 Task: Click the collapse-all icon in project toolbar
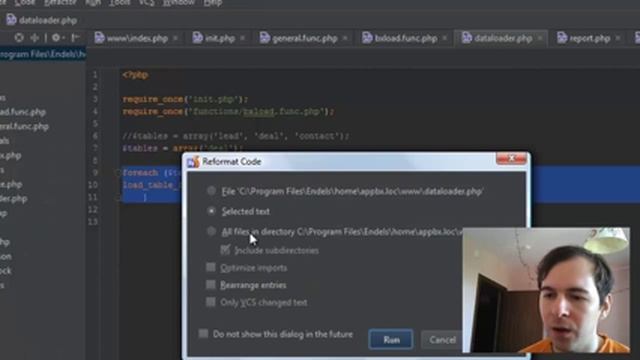(35, 38)
